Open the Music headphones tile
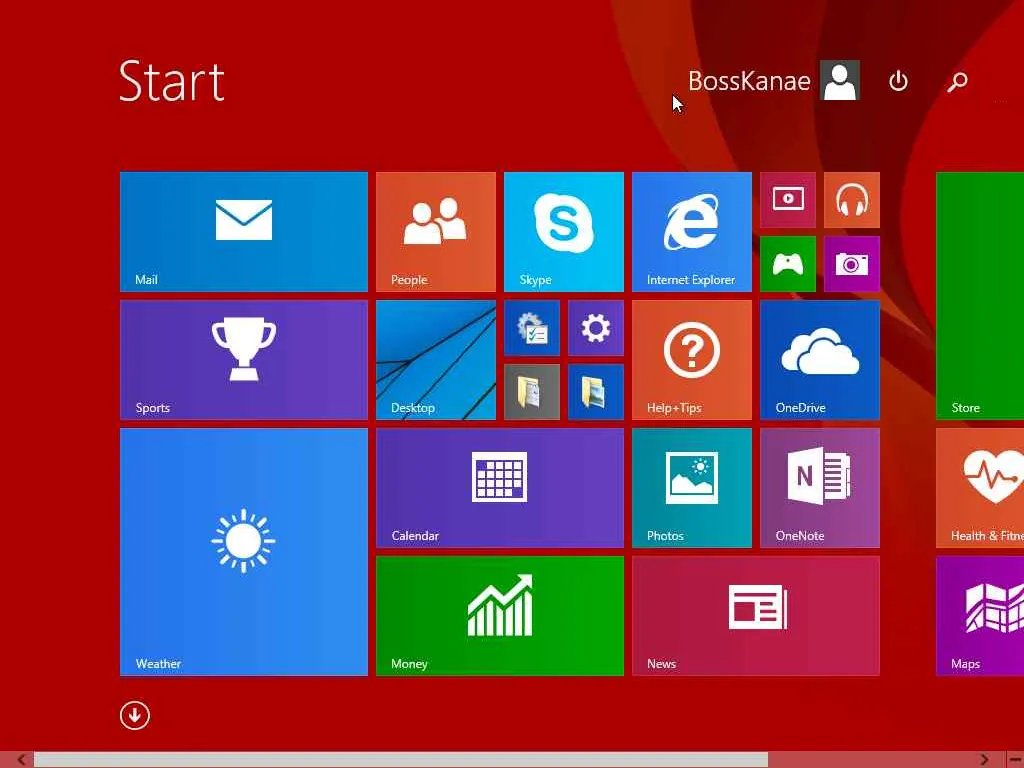This screenshot has height=768, width=1024. [852, 200]
